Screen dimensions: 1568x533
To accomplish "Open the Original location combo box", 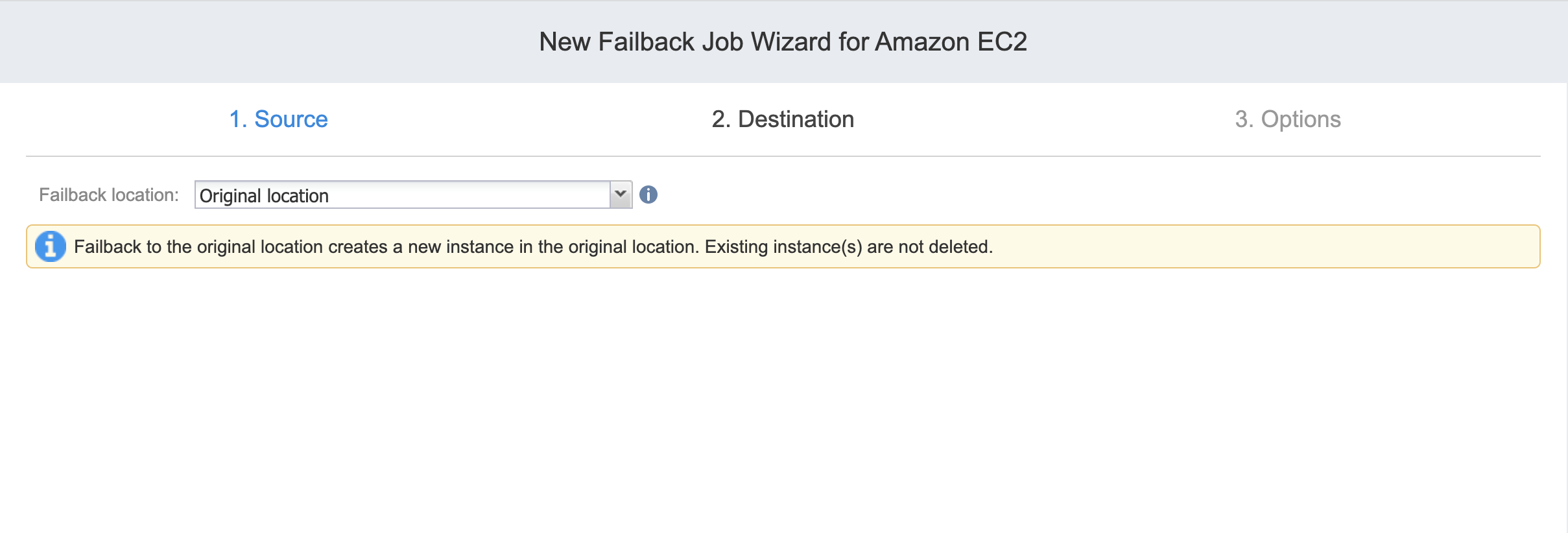I will pyautogui.click(x=413, y=195).
